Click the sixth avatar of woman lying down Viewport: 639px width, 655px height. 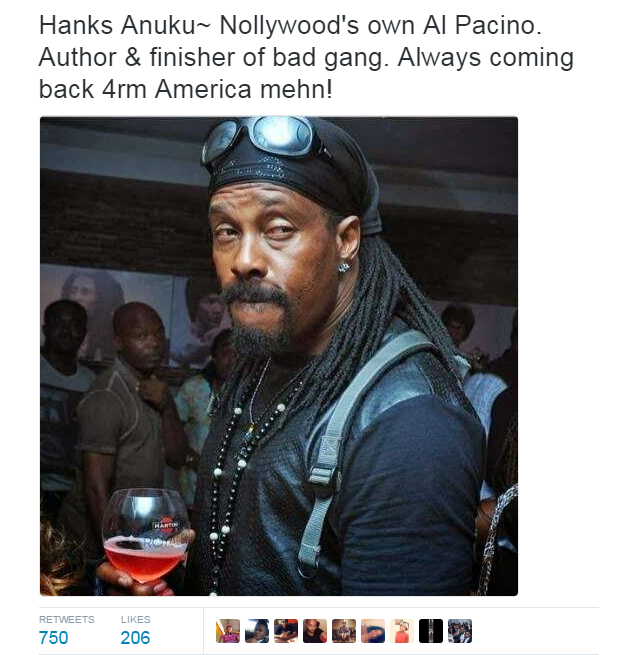(373, 631)
